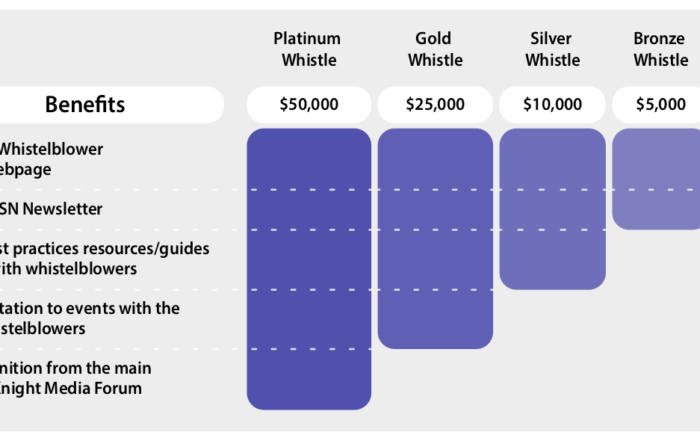Click Platinum bar at the webpage row
The width and height of the screenshot is (700, 441).
pyautogui.click(x=308, y=159)
